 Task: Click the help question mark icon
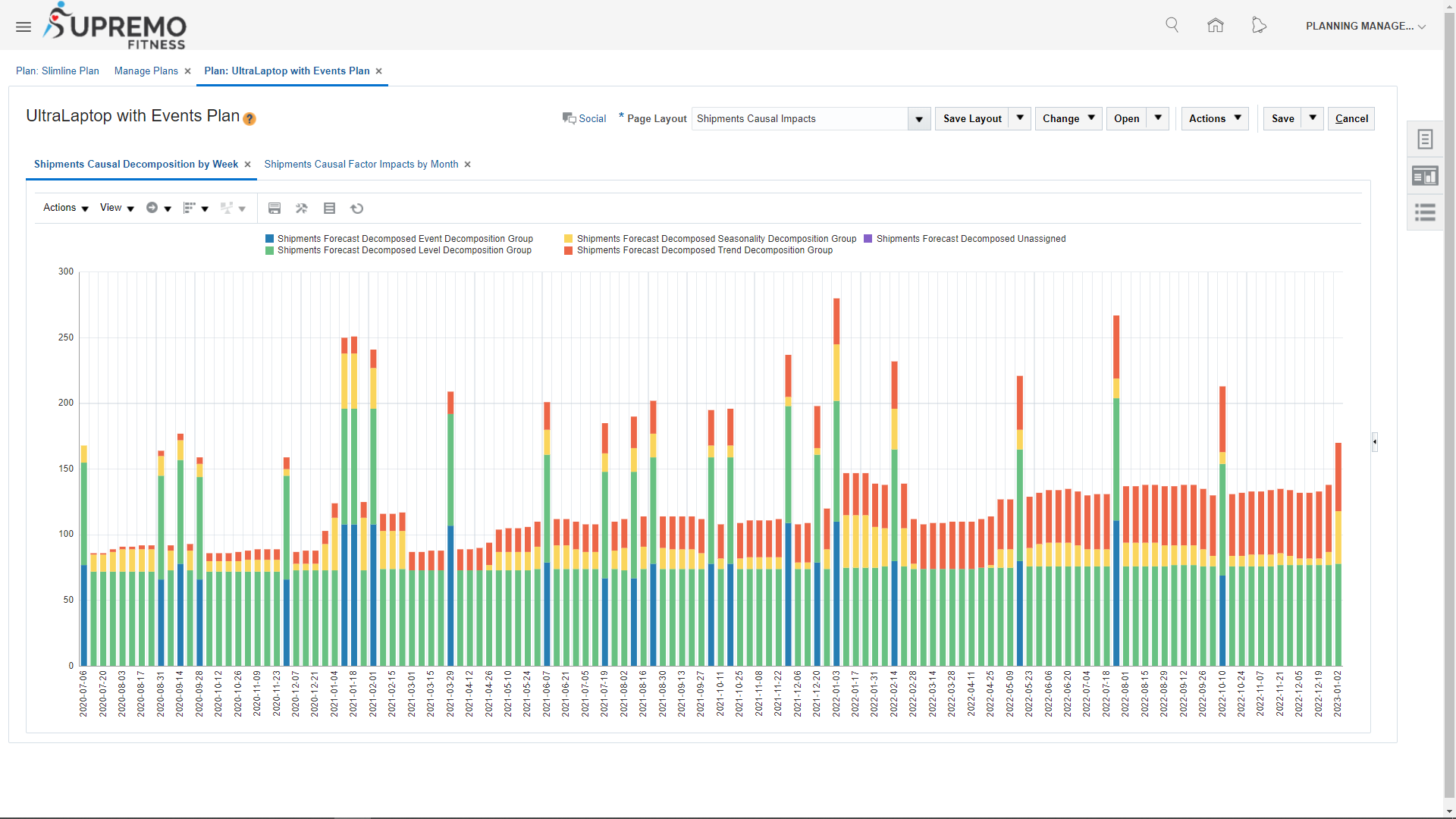[249, 119]
